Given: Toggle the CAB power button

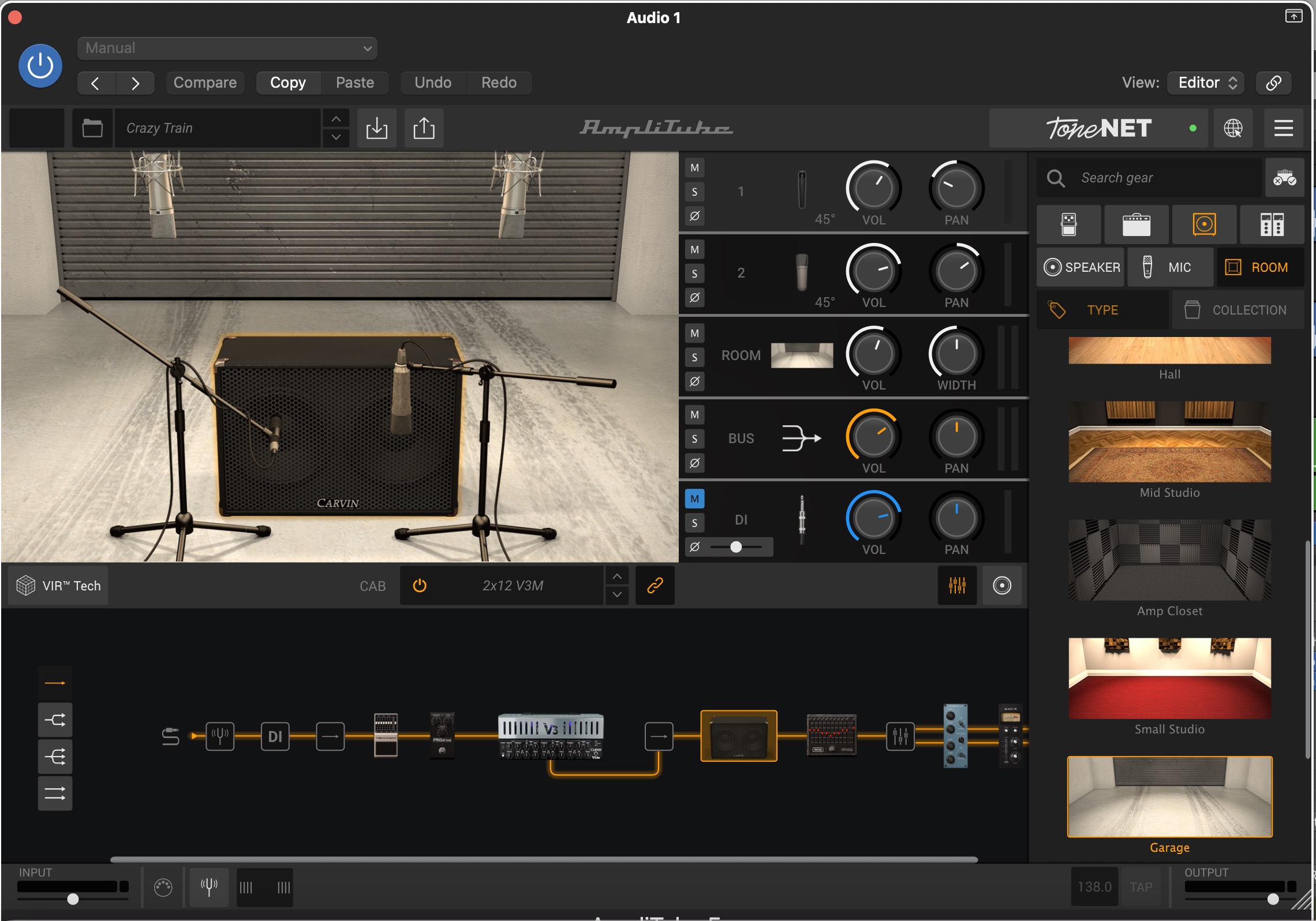Looking at the screenshot, I should pyautogui.click(x=420, y=586).
